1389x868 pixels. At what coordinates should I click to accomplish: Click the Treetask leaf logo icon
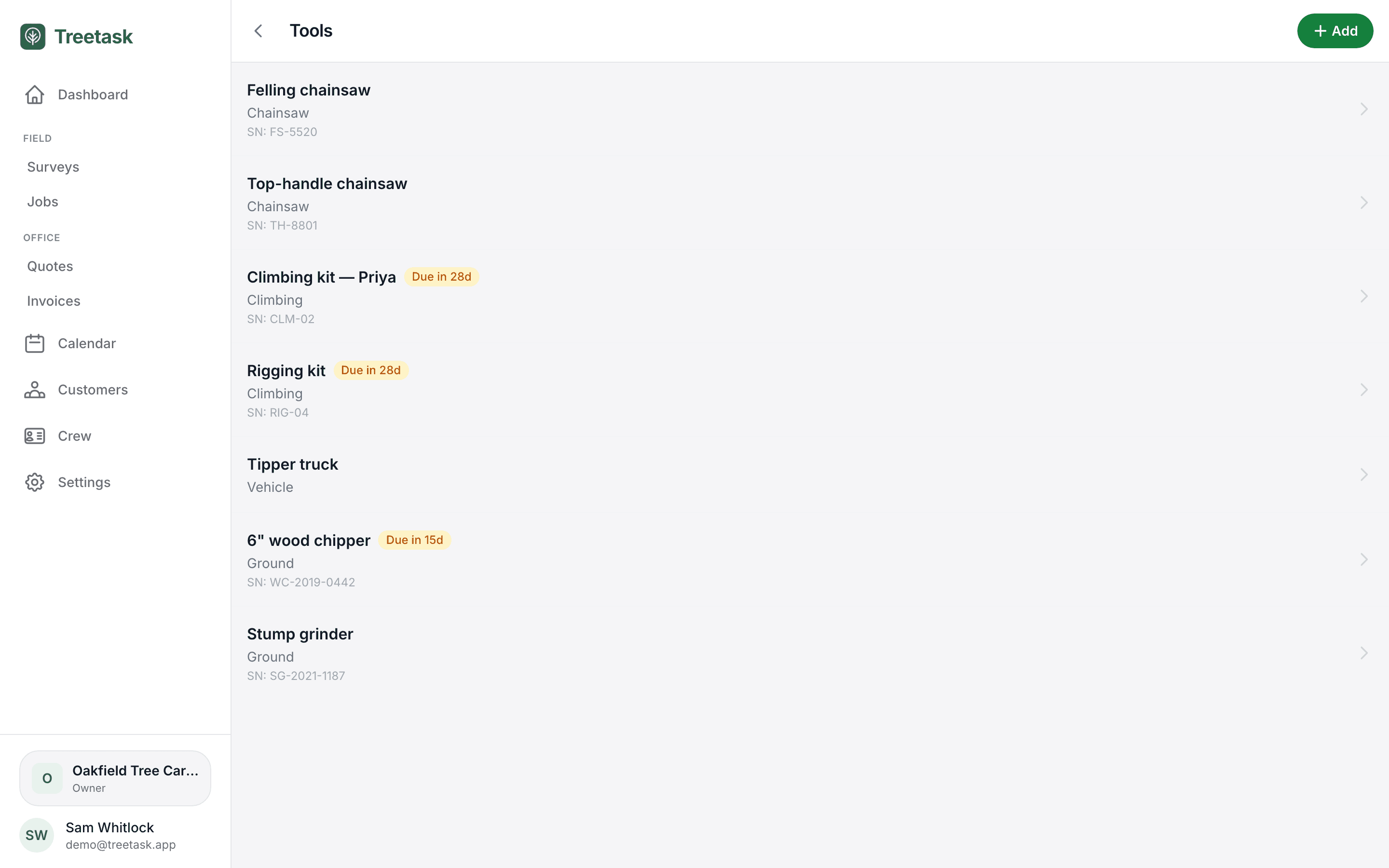point(33,37)
